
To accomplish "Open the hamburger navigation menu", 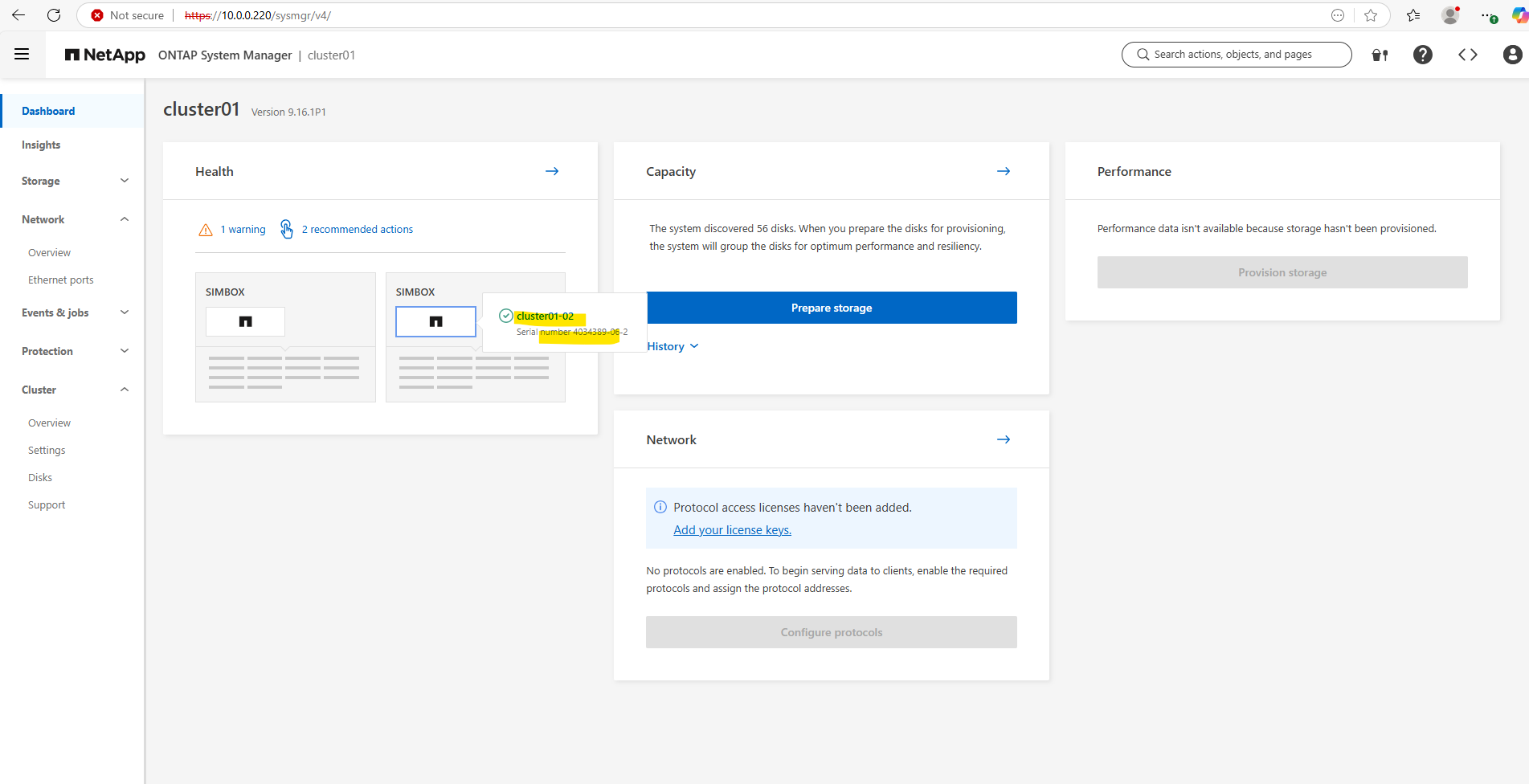I will (22, 54).
